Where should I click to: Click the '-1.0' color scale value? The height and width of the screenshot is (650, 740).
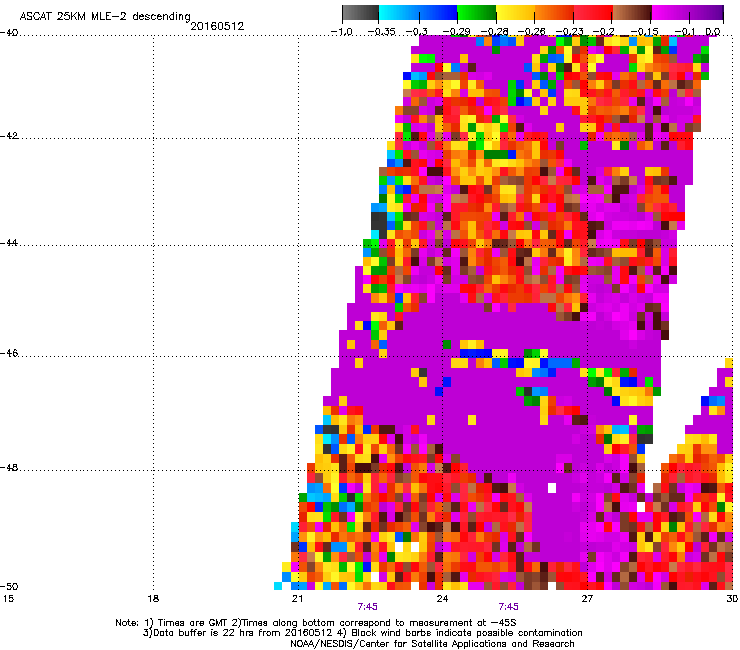[342, 32]
